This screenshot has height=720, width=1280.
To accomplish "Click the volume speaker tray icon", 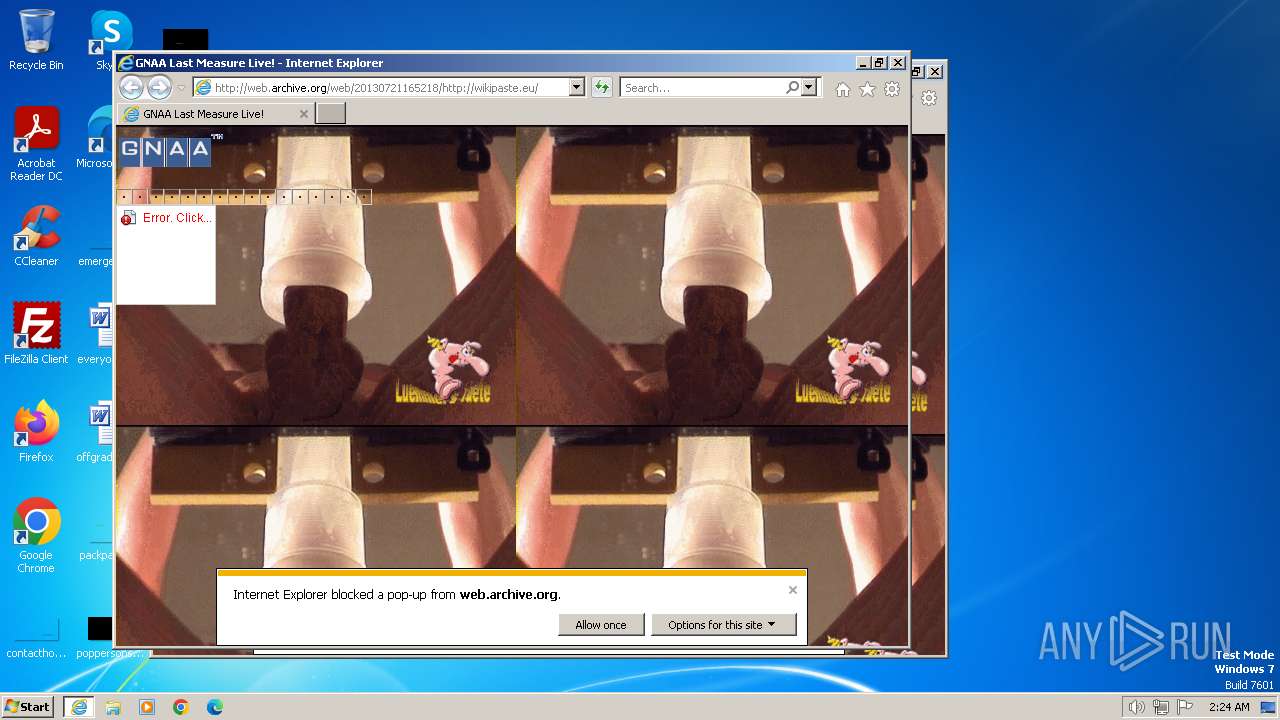I will pyautogui.click(x=1136, y=707).
